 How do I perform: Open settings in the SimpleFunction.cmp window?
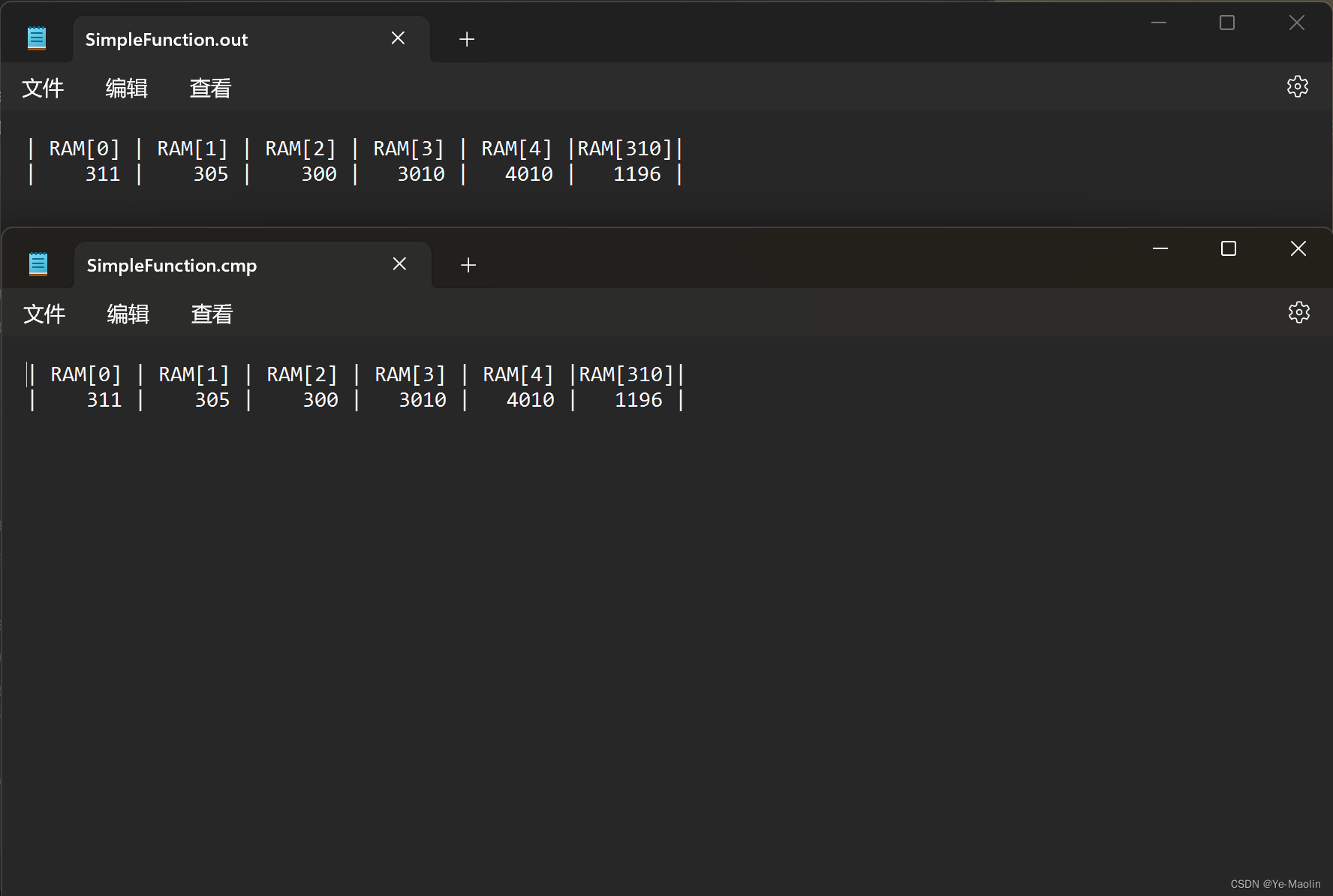pyautogui.click(x=1299, y=312)
